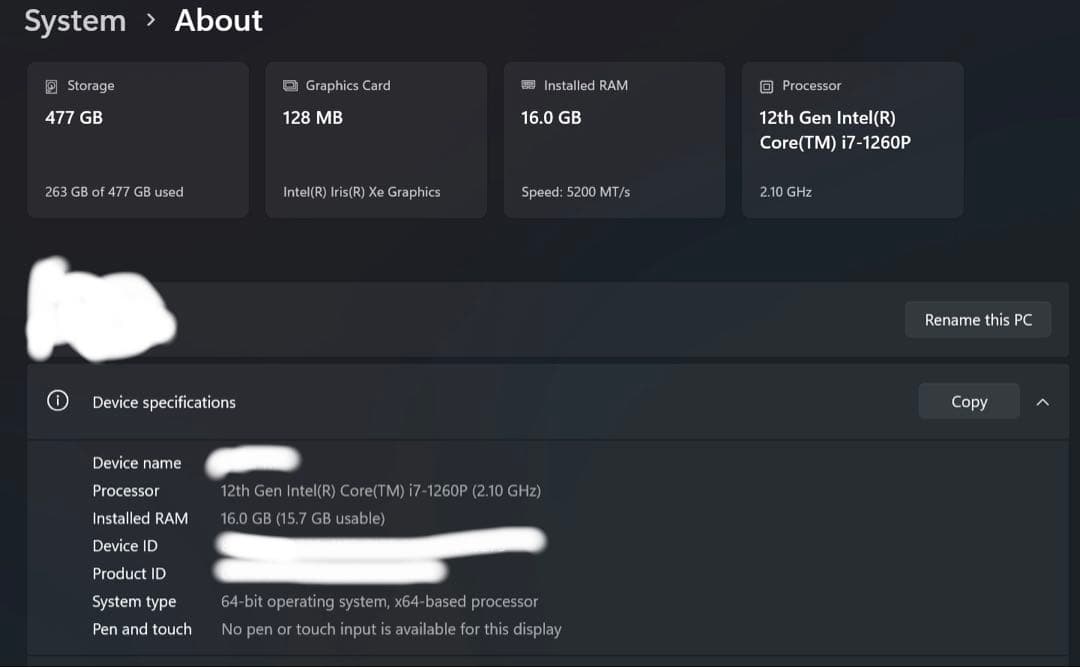This screenshot has height=667, width=1080.
Task: Open the 16.0 GB Installed RAM card
Action: [x=614, y=140]
